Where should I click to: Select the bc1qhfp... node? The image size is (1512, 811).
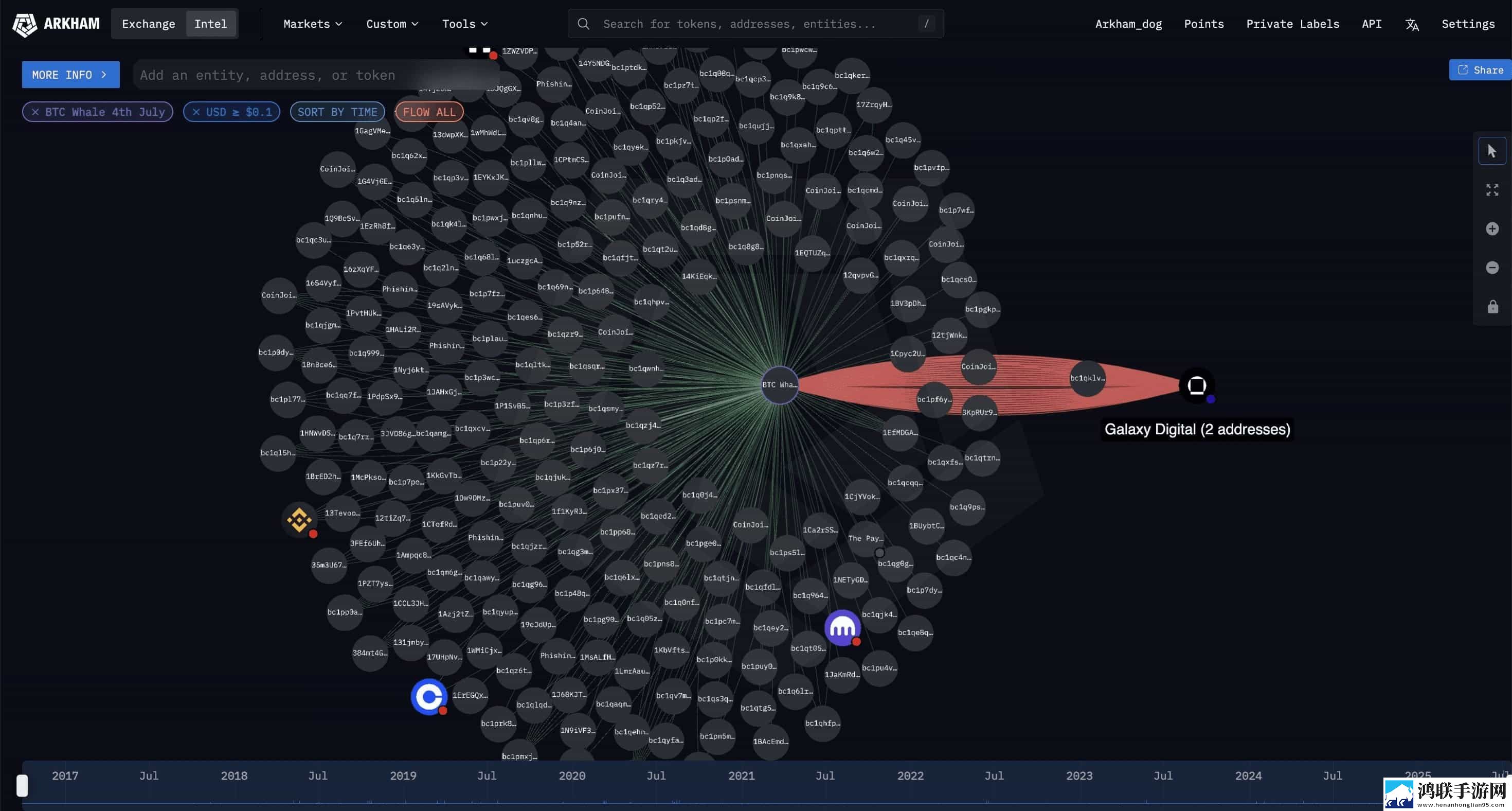point(822,724)
